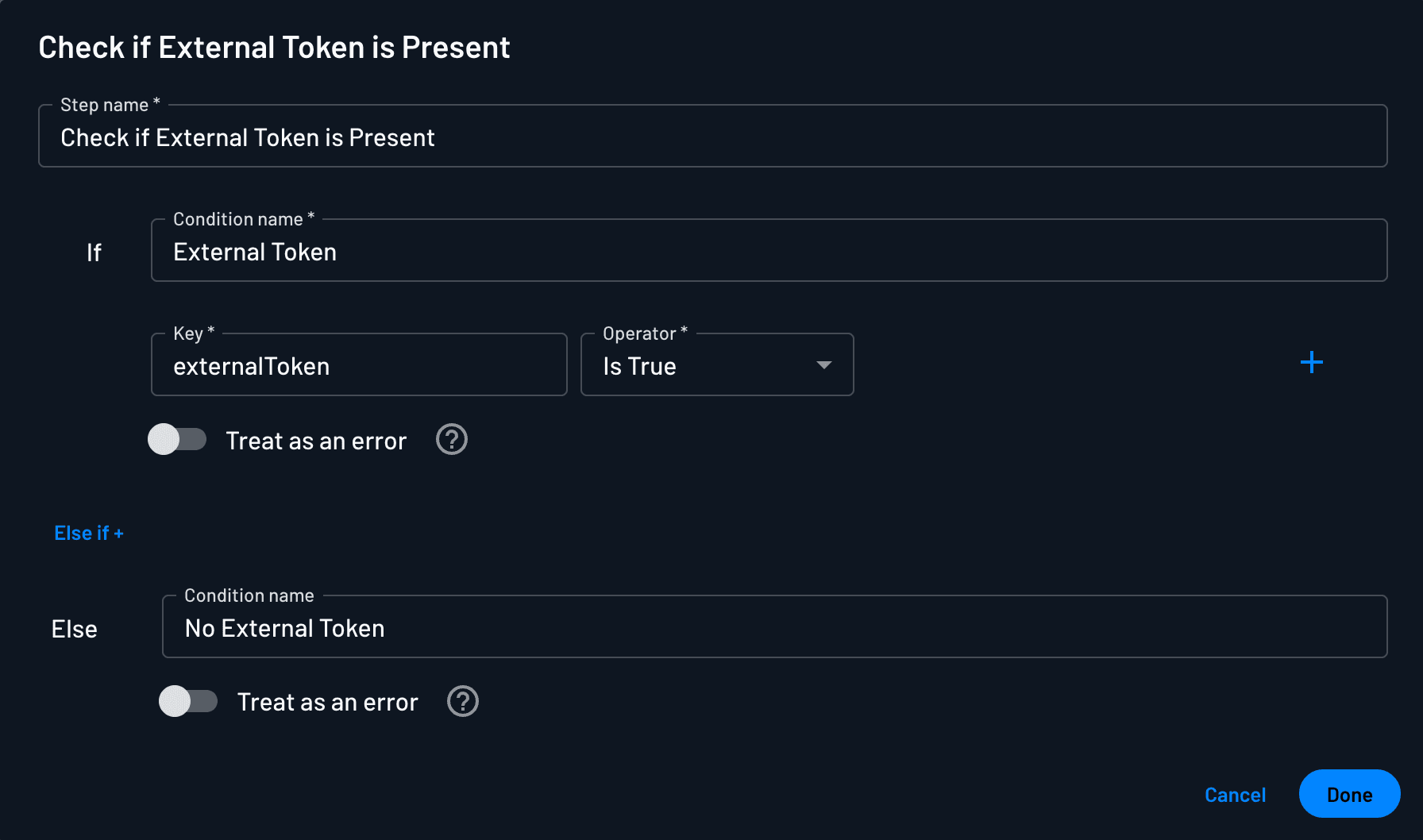The height and width of the screenshot is (840, 1423).
Task: Open the Operator dropdown showing Is True
Action: pyautogui.click(x=715, y=364)
